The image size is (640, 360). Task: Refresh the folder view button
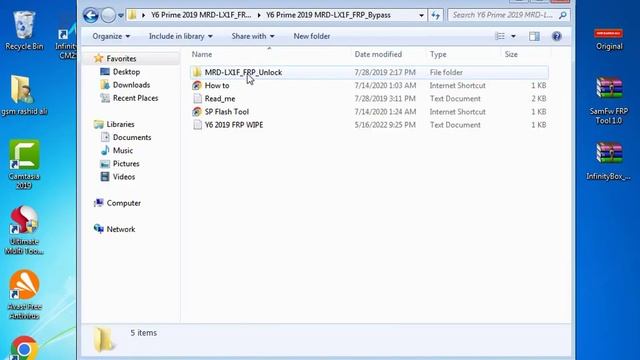[x=436, y=16]
